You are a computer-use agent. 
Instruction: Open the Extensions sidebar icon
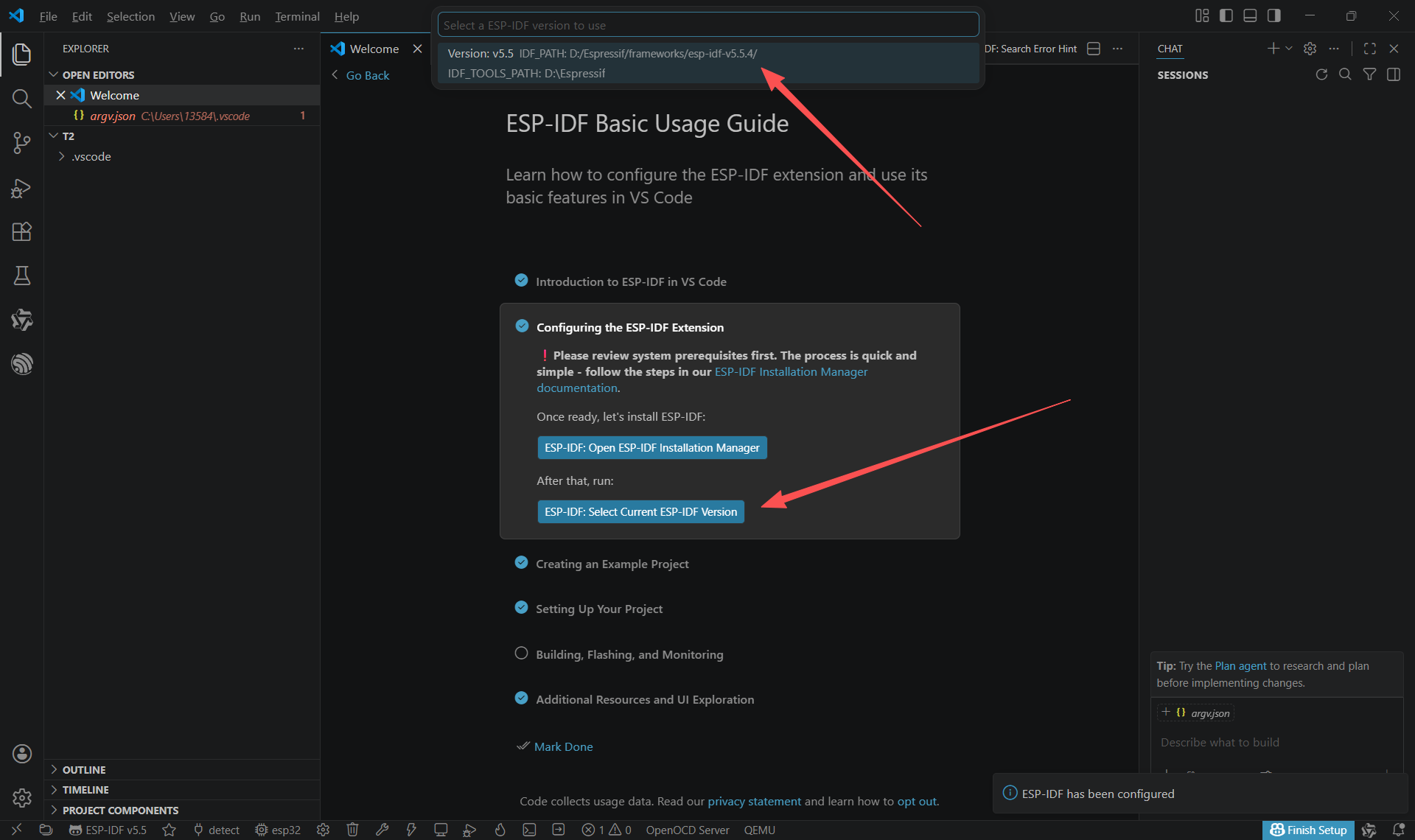21,231
